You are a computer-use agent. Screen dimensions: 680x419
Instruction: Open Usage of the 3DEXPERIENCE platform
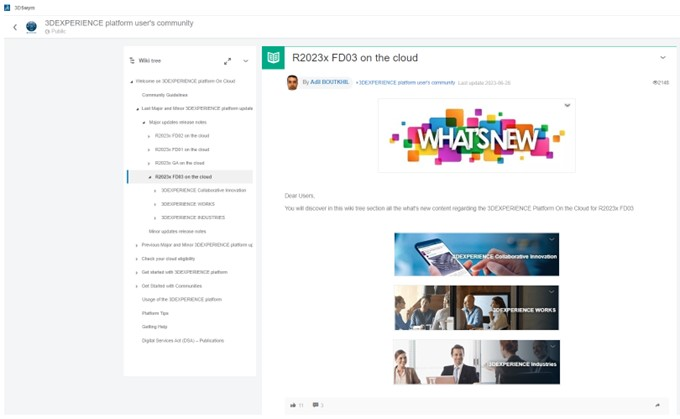point(182,299)
